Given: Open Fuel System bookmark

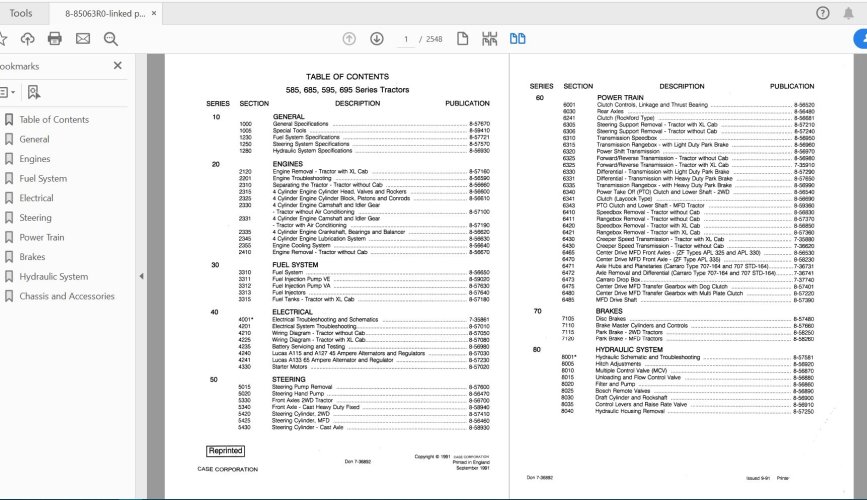Looking at the screenshot, I should (x=43, y=179).
